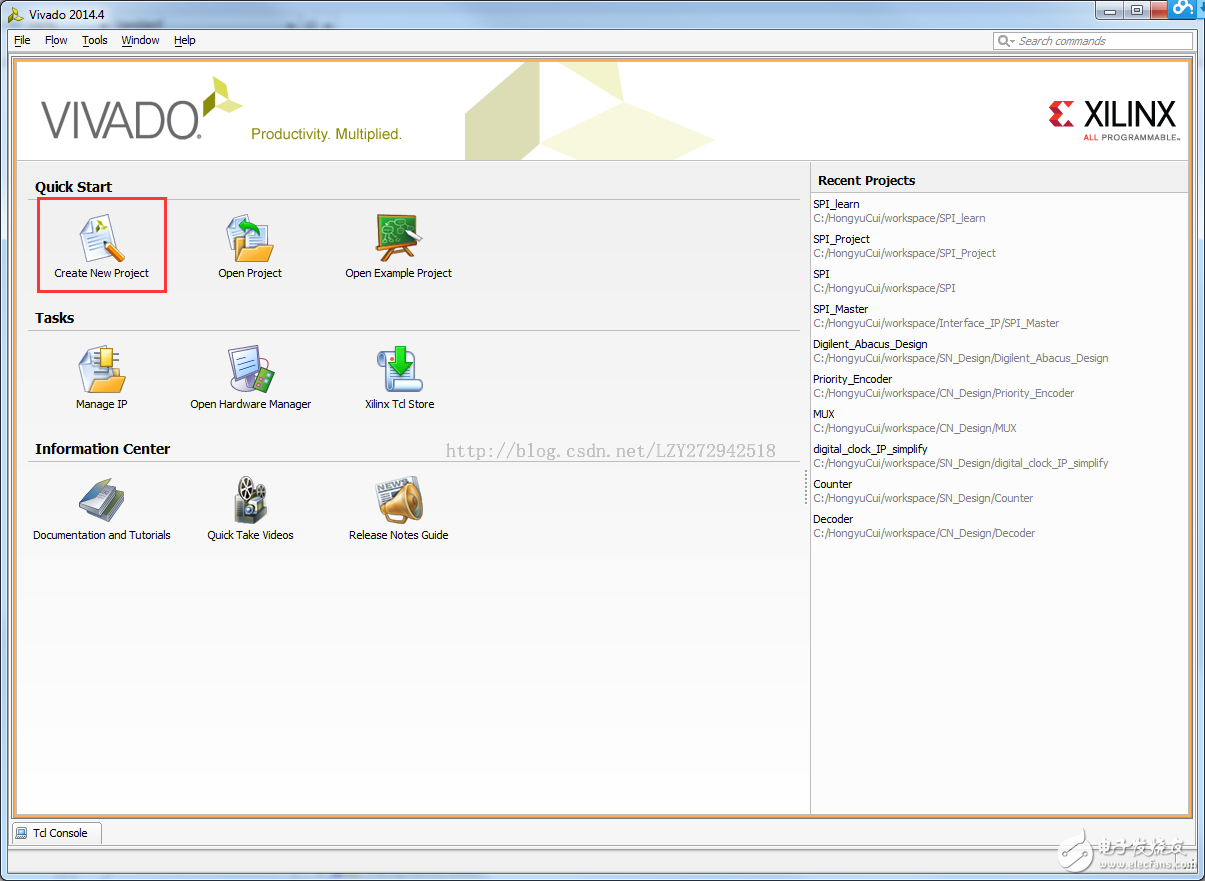
Task: Open the Manage IP icon
Action: coord(101,371)
